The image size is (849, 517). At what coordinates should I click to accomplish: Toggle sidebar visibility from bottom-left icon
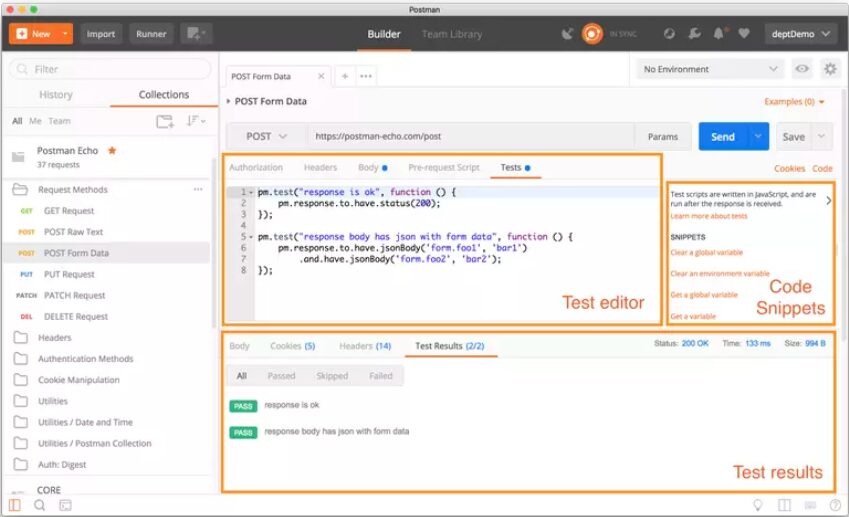(x=14, y=505)
